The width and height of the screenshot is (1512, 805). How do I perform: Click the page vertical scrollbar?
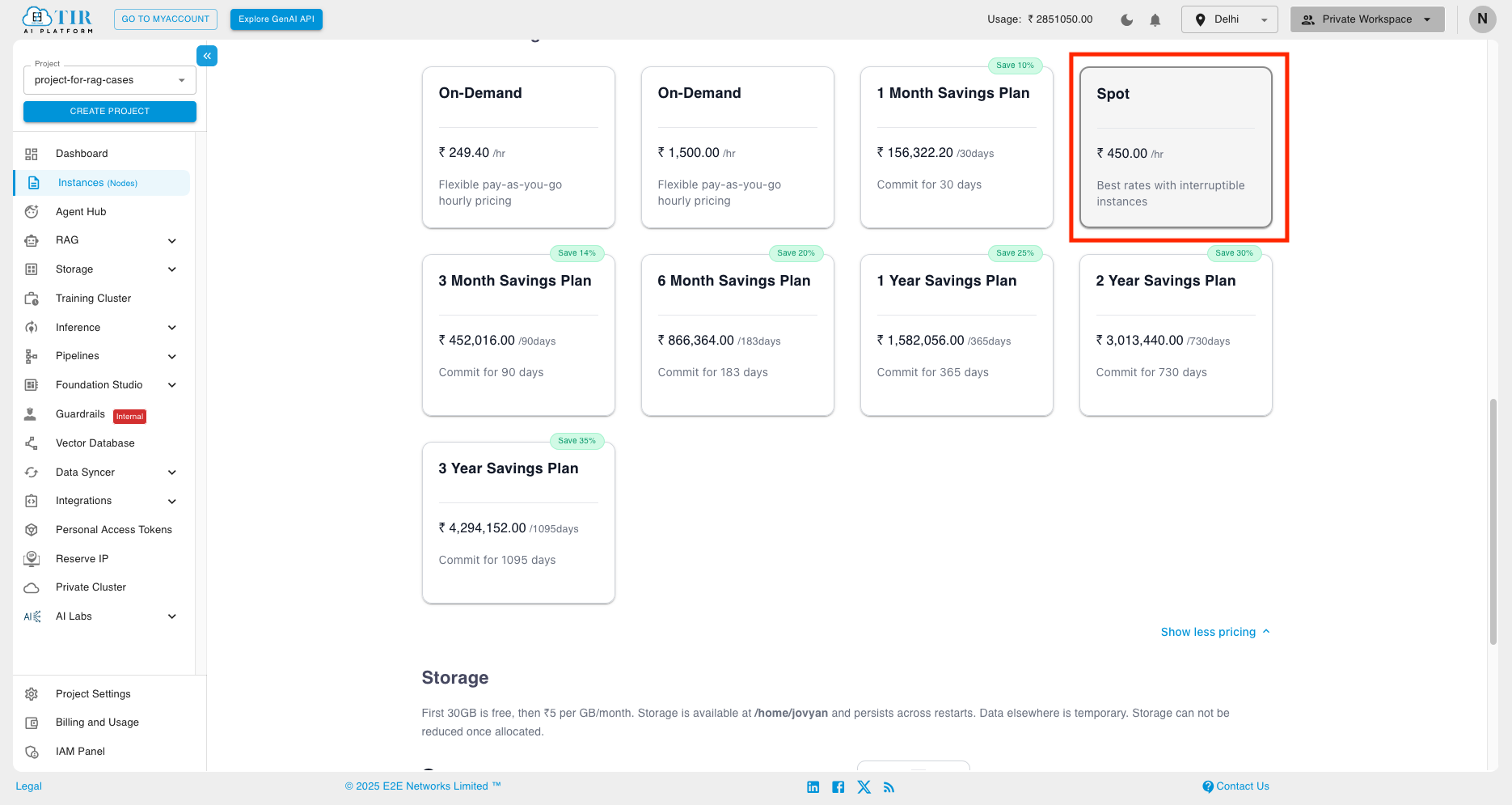pyautogui.click(x=1493, y=521)
